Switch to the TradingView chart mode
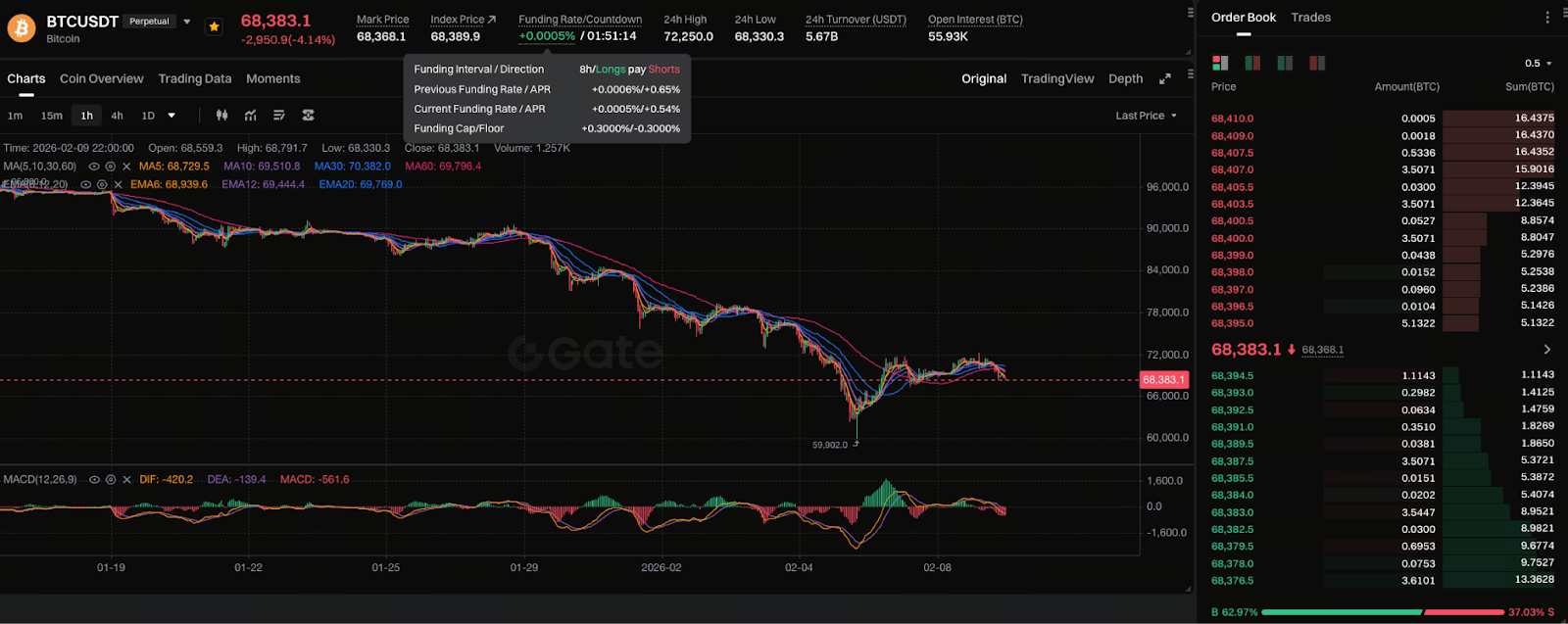 (x=1056, y=79)
